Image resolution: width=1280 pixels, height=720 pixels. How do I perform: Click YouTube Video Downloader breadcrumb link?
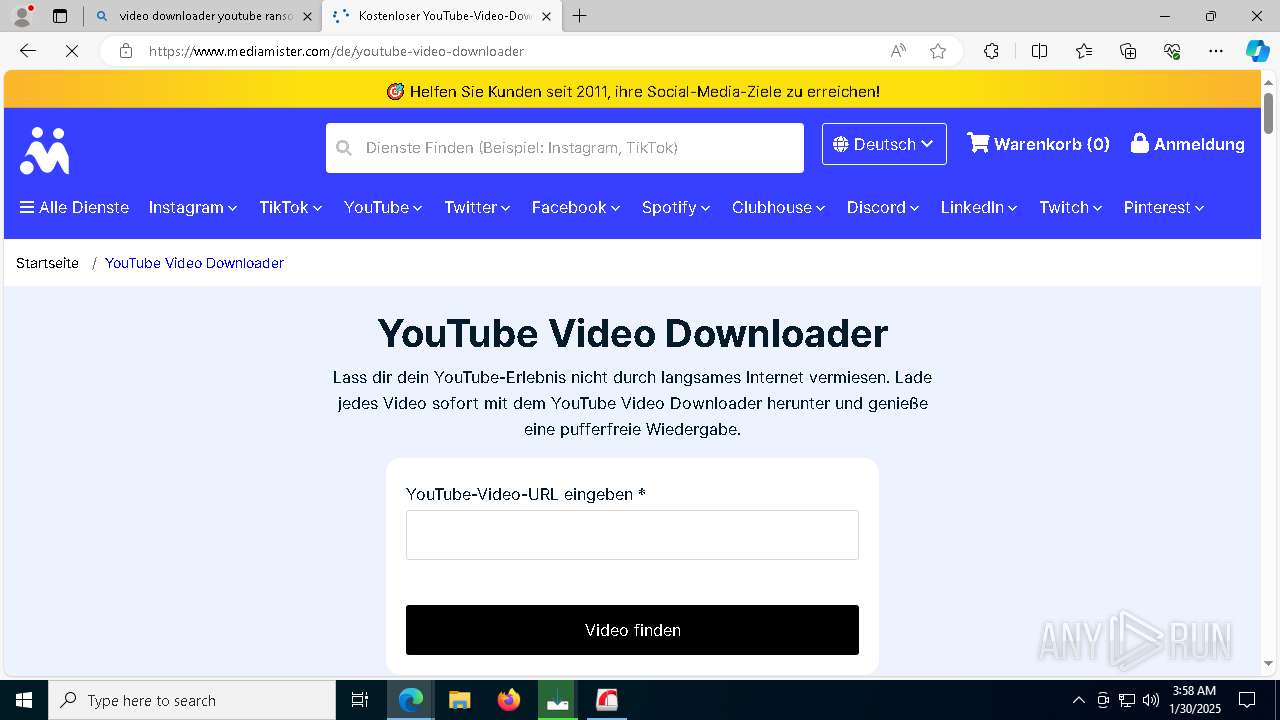point(194,263)
